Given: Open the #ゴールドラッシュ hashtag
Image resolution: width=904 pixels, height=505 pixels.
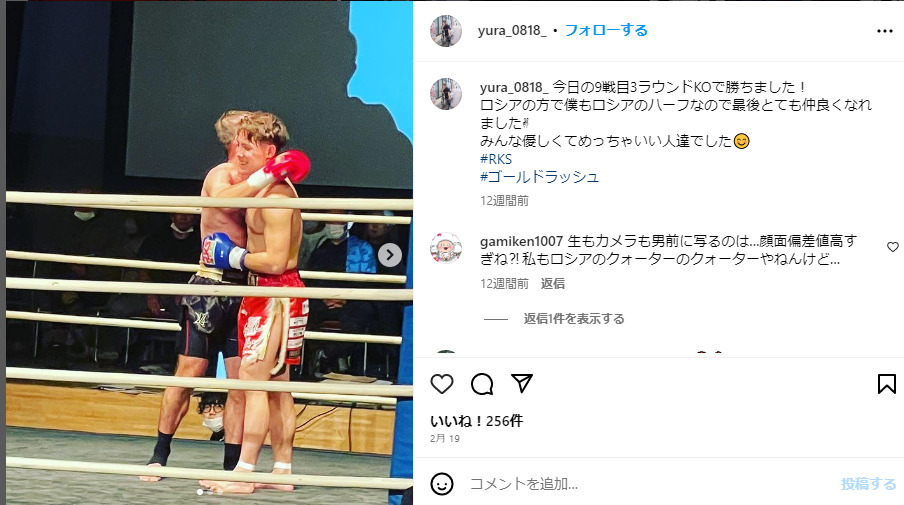Looking at the screenshot, I should pyautogui.click(x=540, y=177).
